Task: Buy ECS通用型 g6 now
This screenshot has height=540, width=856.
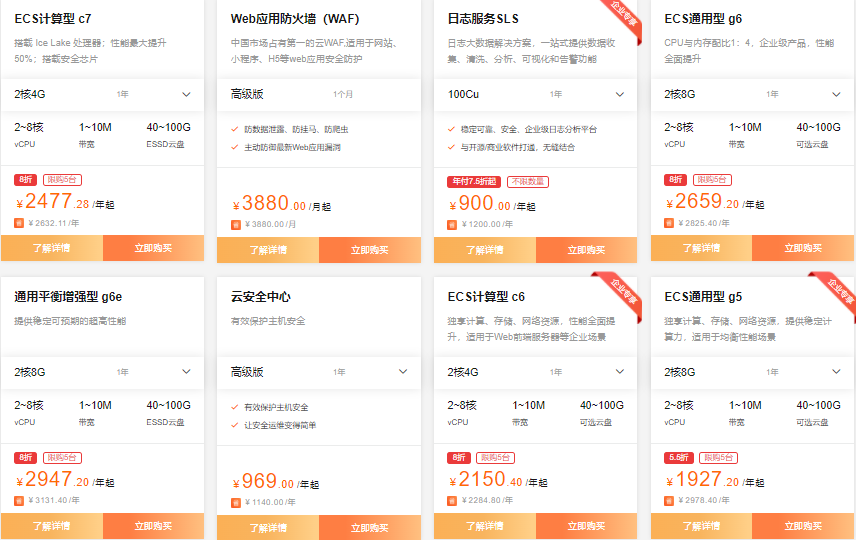Action: click(x=803, y=248)
